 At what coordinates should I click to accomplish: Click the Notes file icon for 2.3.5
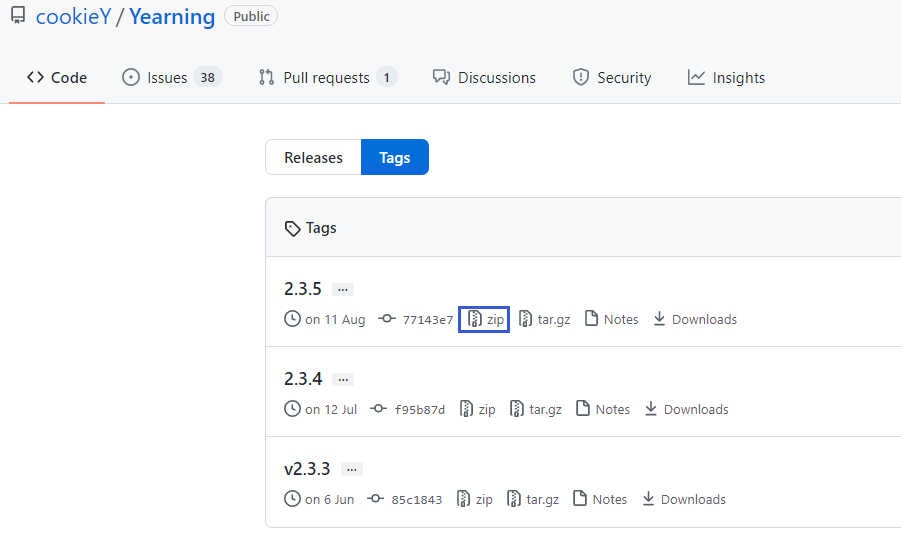(591, 318)
